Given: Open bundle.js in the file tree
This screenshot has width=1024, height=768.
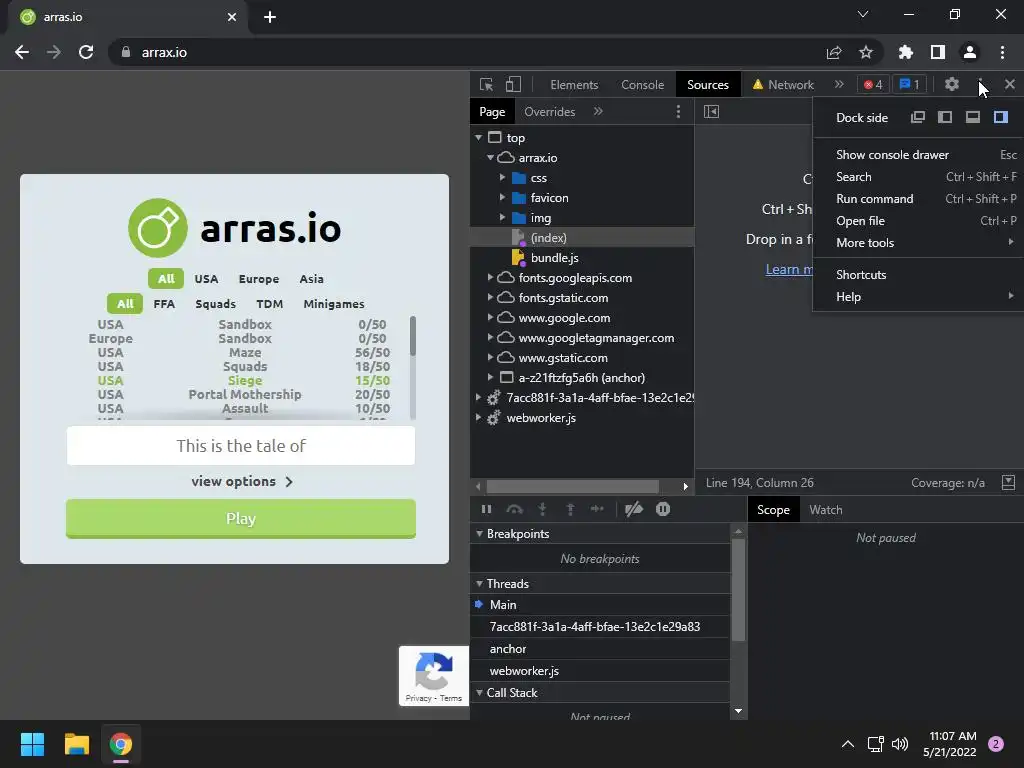Looking at the screenshot, I should point(554,258).
